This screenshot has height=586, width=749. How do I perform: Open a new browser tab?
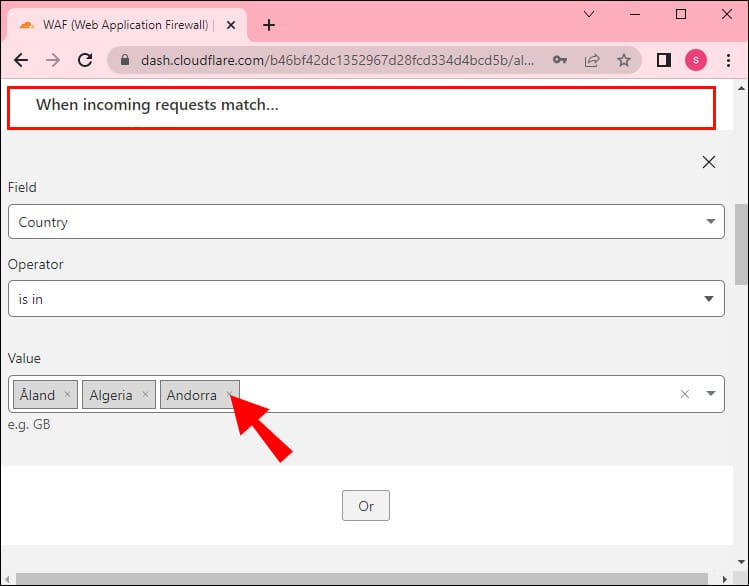(x=268, y=25)
